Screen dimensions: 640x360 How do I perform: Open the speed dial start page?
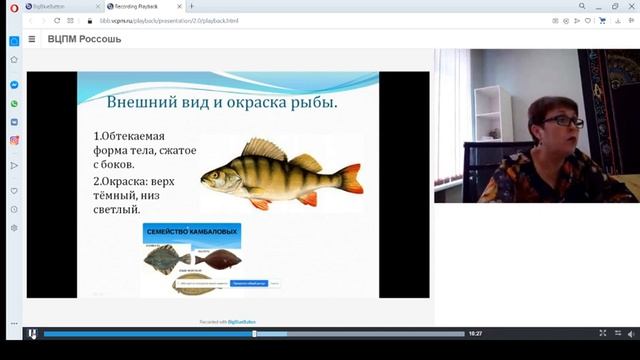pos(70,20)
